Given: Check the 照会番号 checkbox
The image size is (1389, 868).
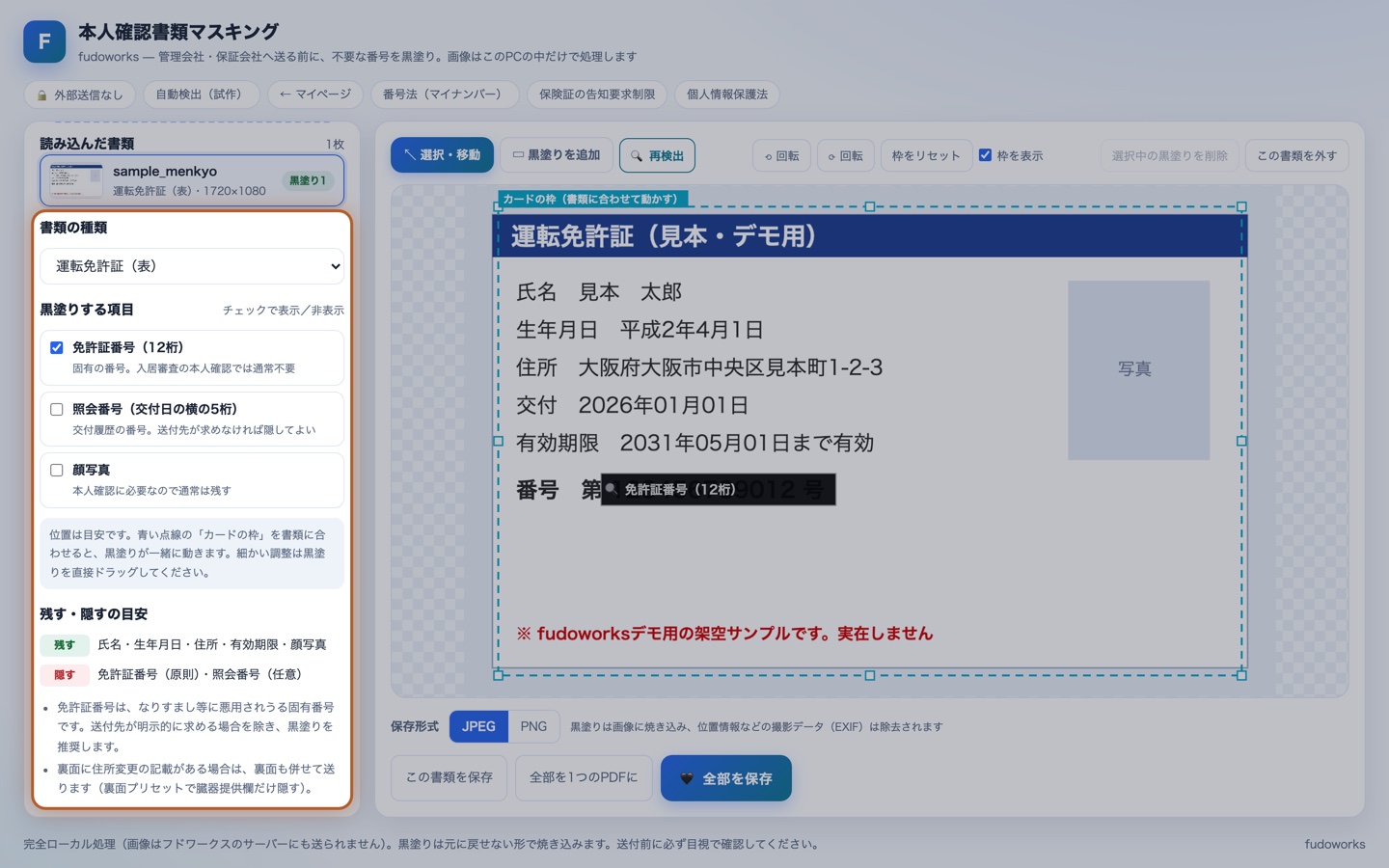Looking at the screenshot, I should click(57, 409).
